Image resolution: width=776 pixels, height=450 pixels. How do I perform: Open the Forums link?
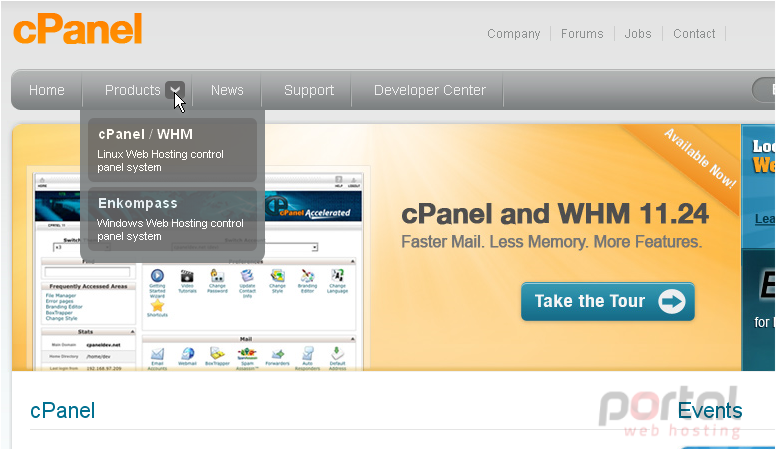(582, 34)
